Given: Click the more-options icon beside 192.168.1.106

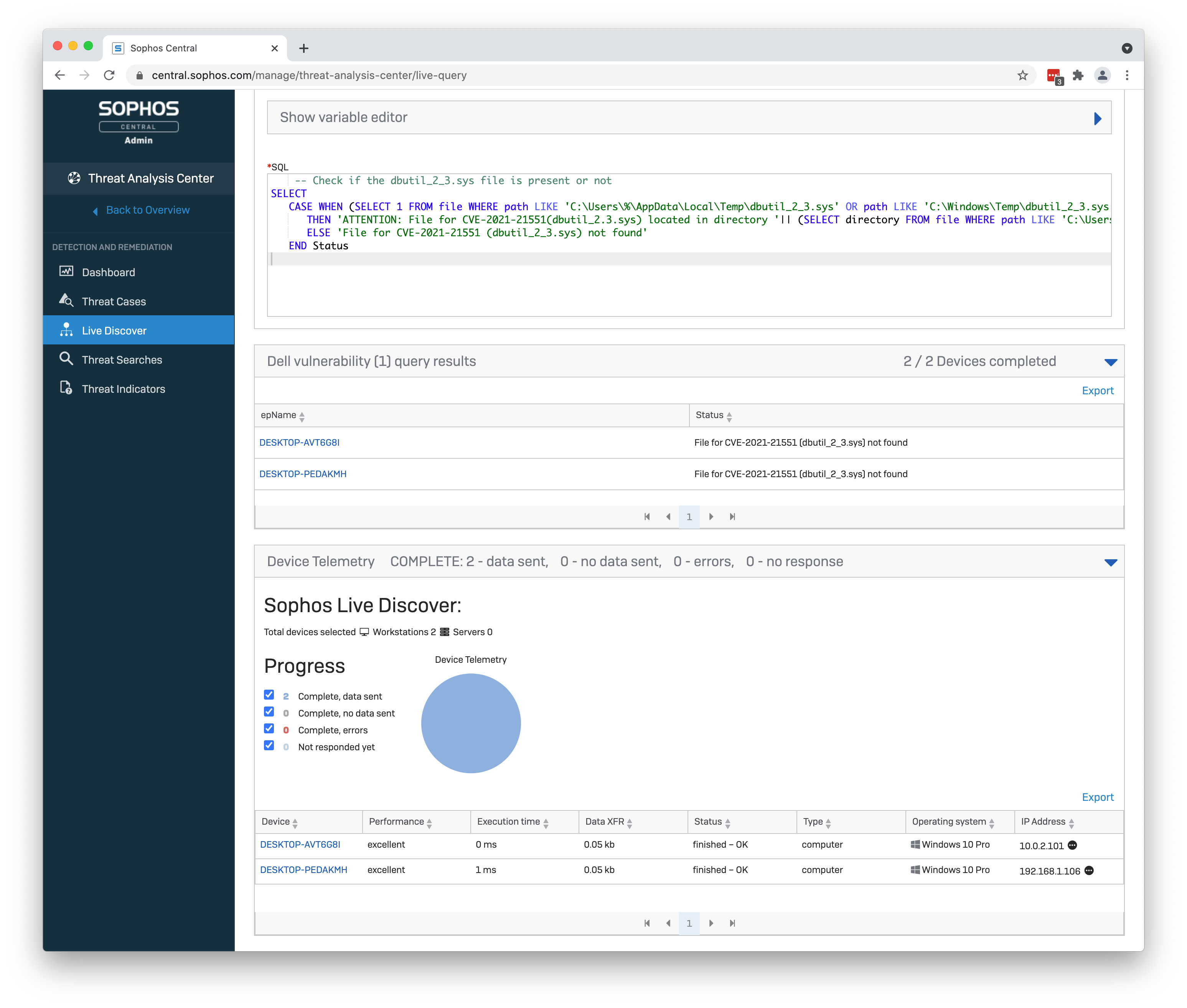Looking at the screenshot, I should 1089,870.
